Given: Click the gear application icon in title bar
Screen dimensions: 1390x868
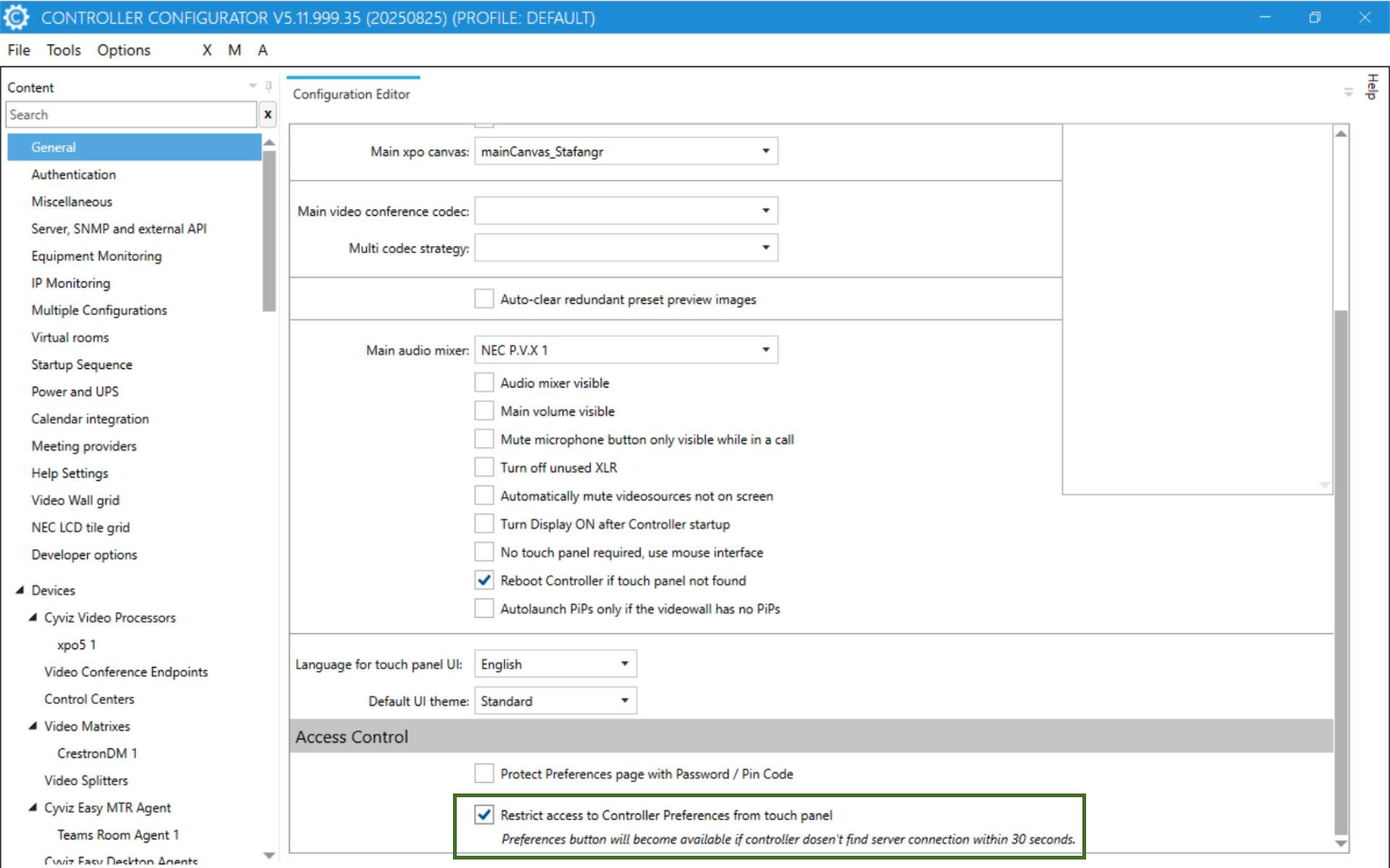Looking at the screenshot, I should click(17, 17).
